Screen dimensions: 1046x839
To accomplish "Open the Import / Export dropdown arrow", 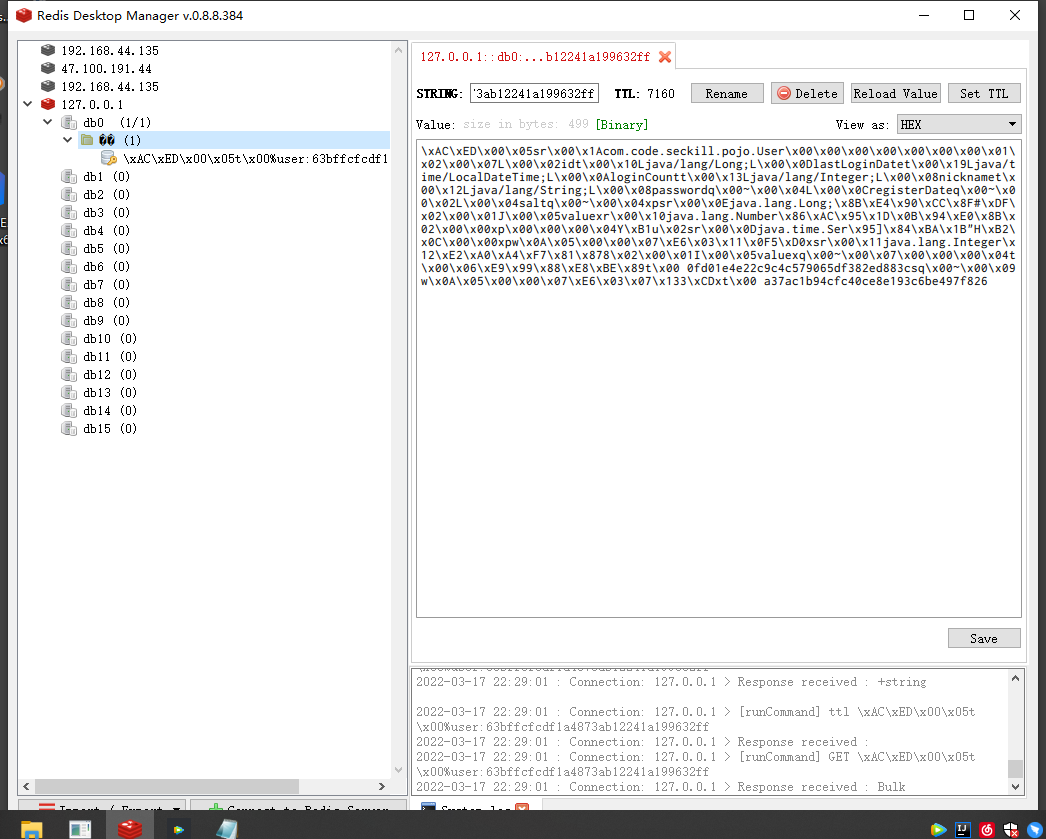I will pyautogui.click(x=177, y=808).
